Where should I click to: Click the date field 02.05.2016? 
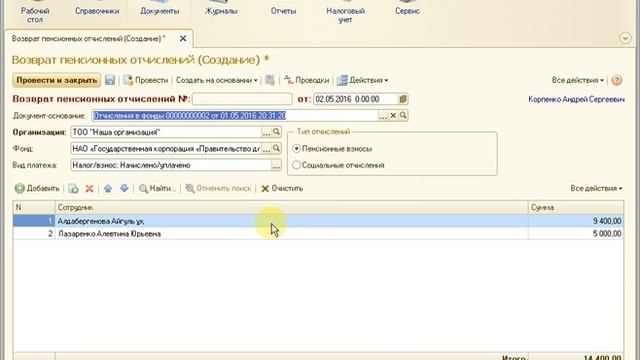coord(355,99)
